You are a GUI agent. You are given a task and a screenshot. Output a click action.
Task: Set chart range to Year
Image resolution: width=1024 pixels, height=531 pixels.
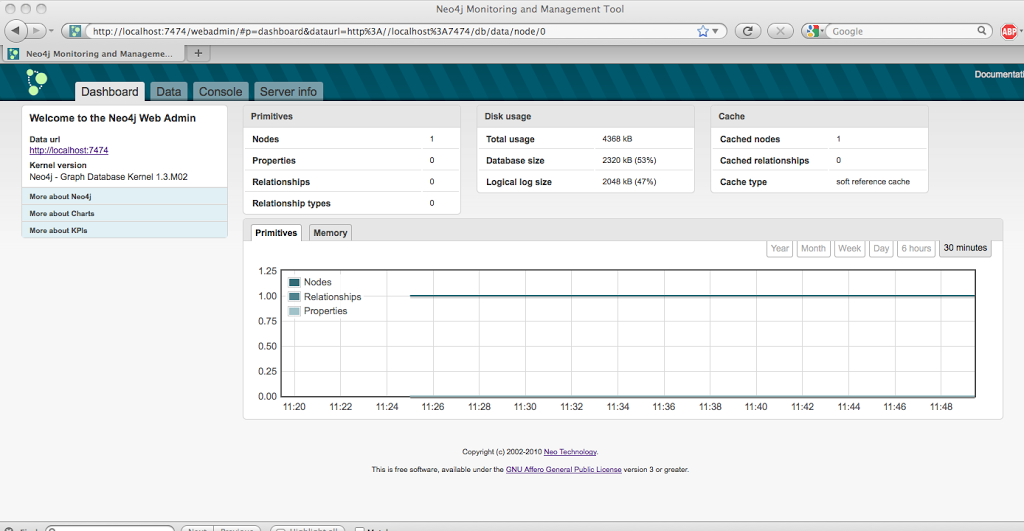tap(780, 248)
